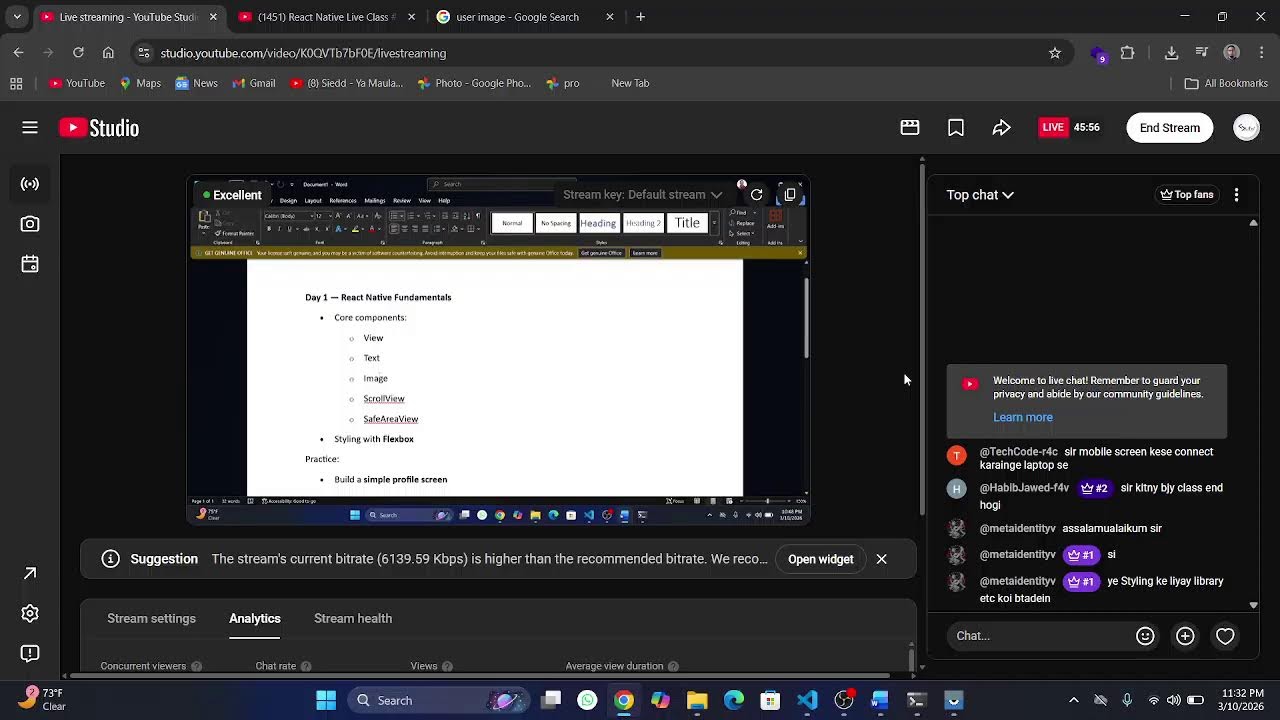Select the Webcam camera icon in left sidebar
The height and width of the screenshot is (720, 1280).
pos(30,224)
